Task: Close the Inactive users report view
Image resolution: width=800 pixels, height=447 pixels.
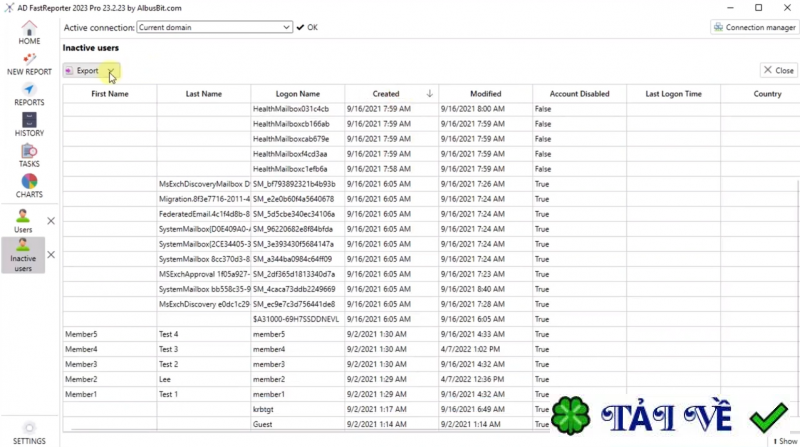Action: pyautogui.click(x=779, y=70)
